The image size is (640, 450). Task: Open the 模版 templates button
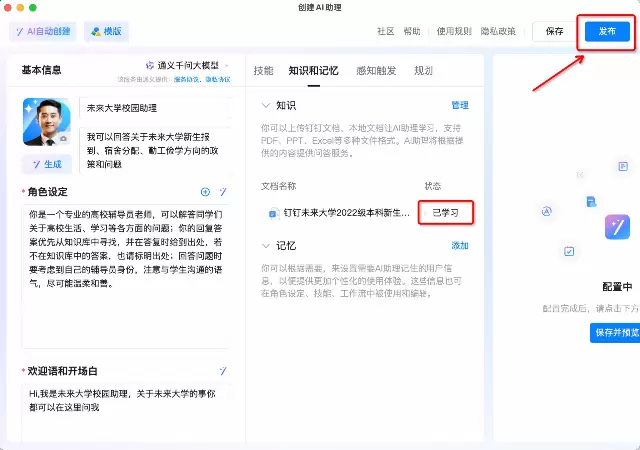106,31
